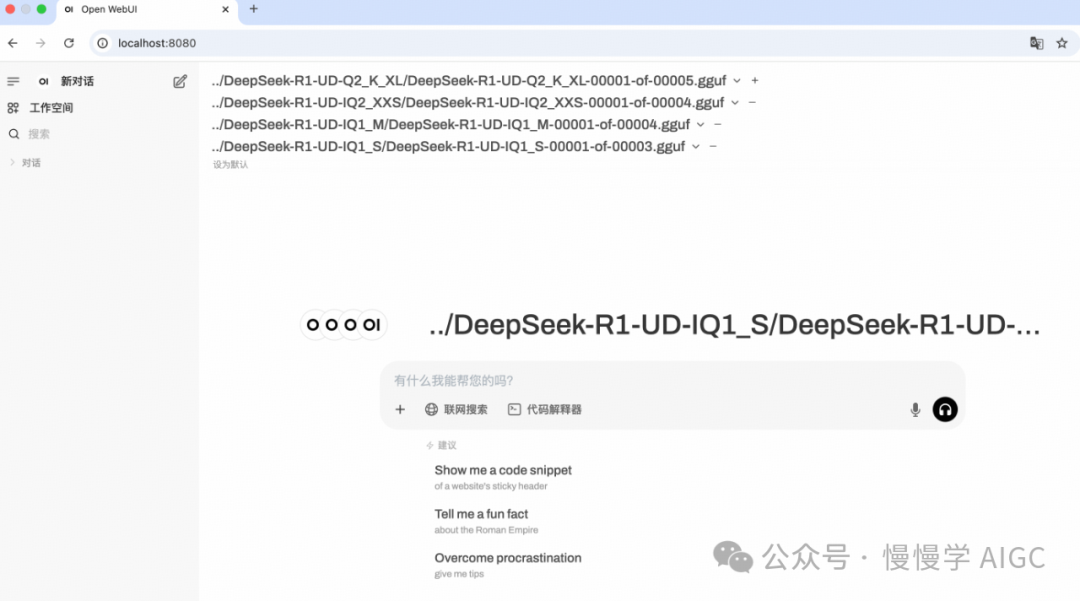The width and height of the screenshot is (1080, 601).
Task: Click the microphone voice input icon
Action: 915,410
